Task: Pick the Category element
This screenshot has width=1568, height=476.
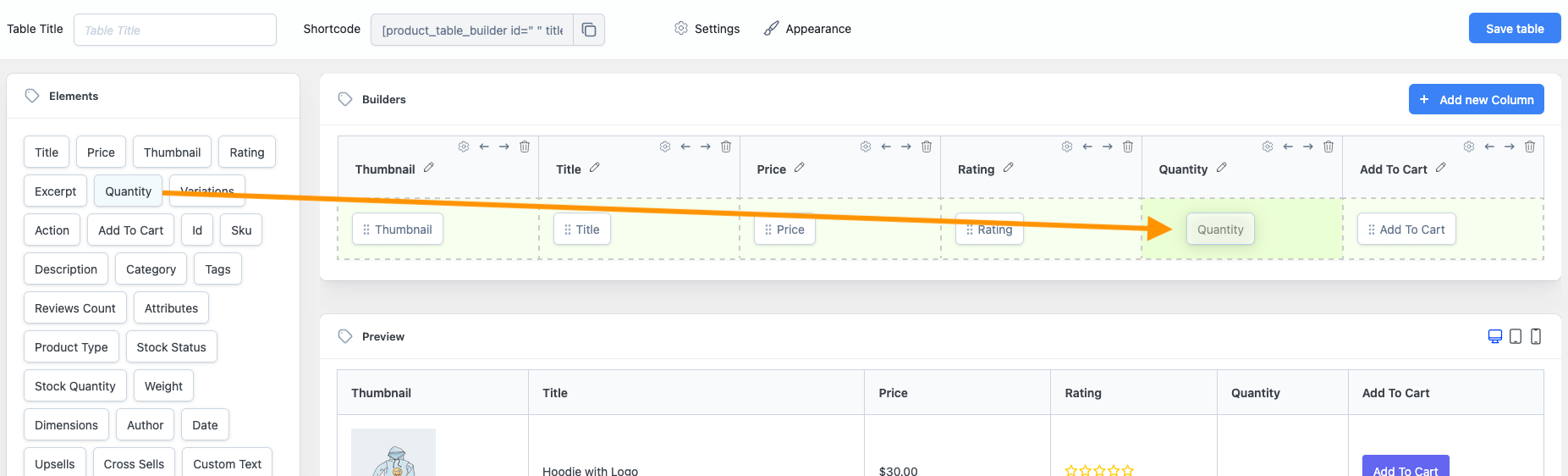Action: [x=151, y=269]
